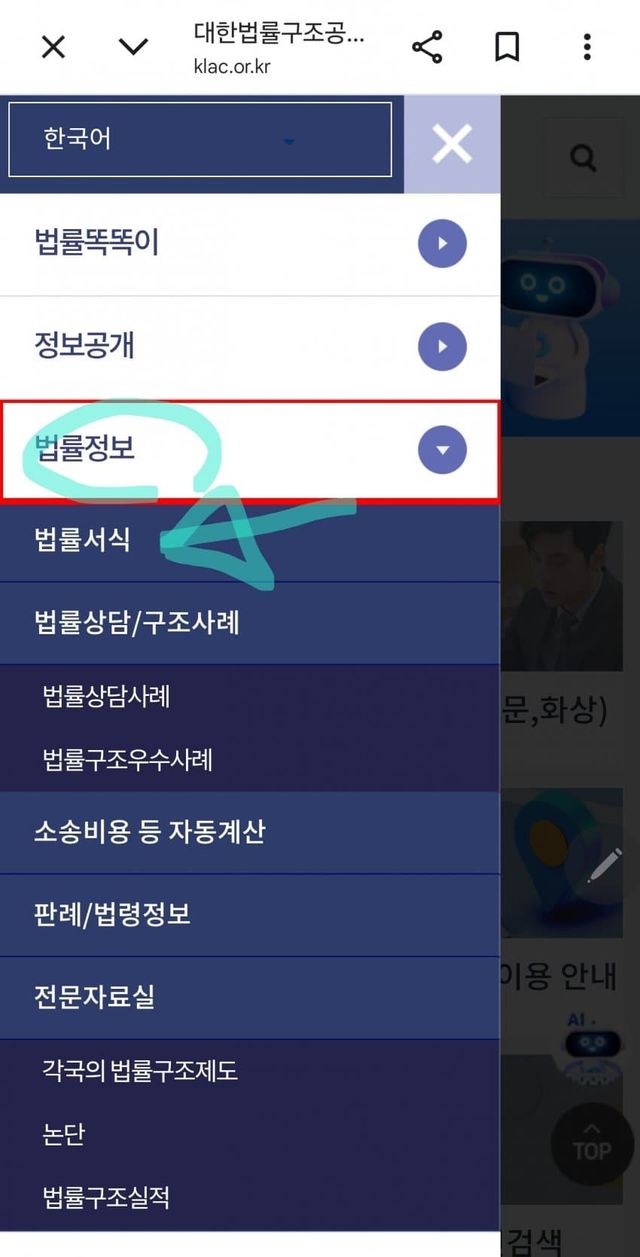The height and width of the screenshot is (1257, 640).
Task: Open 법률상담/구조사례 menu item
Action: pyautogui.click(x=250, y=623)
